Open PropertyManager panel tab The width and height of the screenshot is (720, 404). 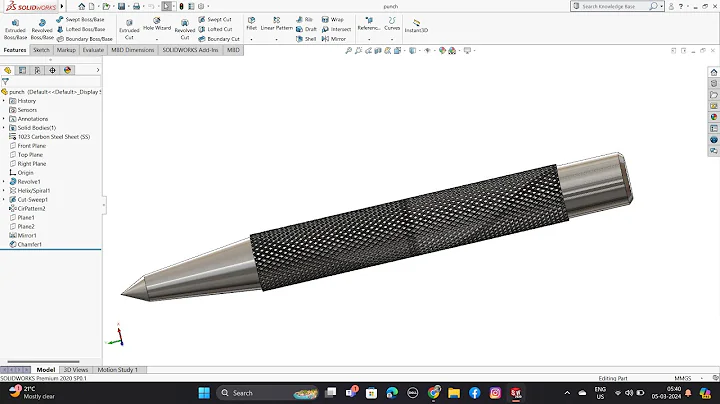coord(22,70)
